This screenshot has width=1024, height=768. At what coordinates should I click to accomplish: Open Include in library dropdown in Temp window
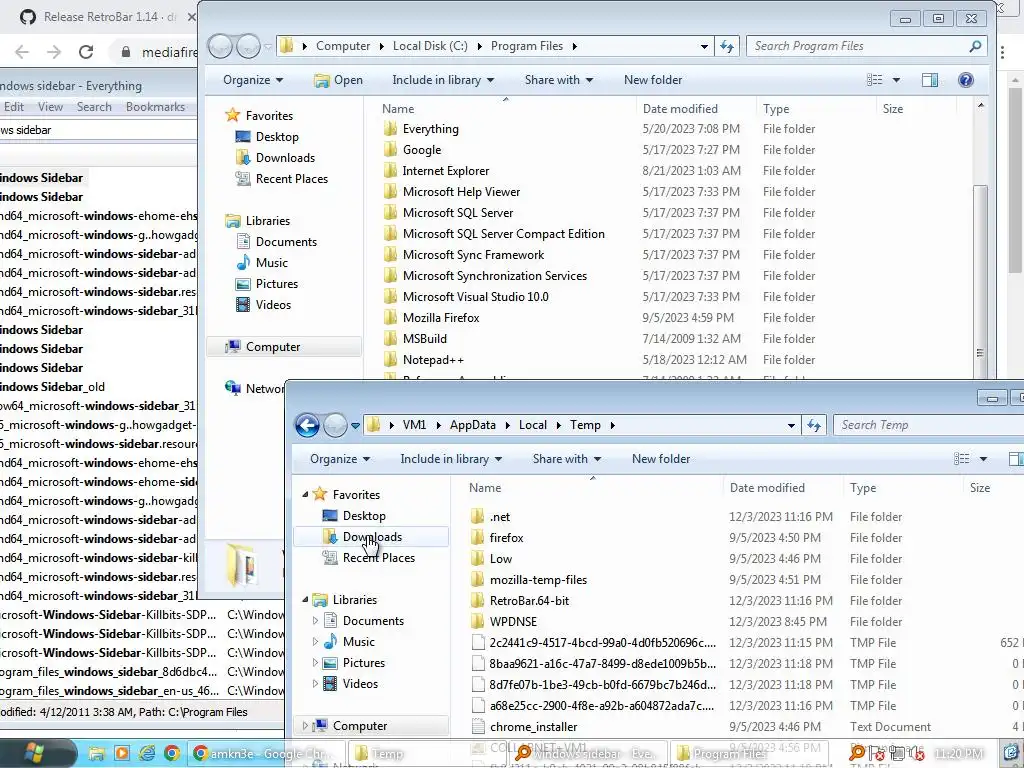[x=451, y=459]
